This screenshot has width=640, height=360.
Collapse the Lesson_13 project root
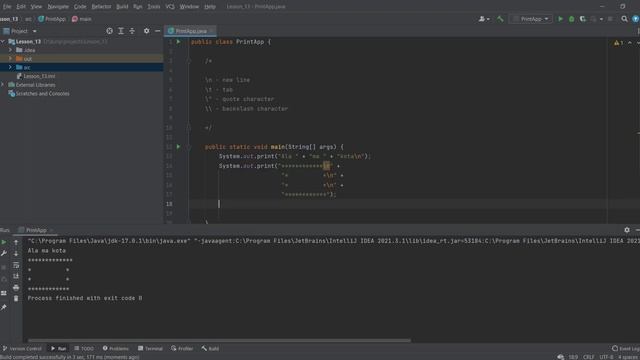tap(4, 41)
